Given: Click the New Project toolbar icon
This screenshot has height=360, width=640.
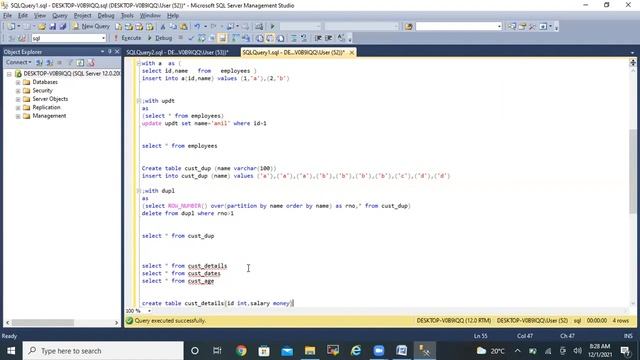Looking at the screenshot, I should 11,27.
